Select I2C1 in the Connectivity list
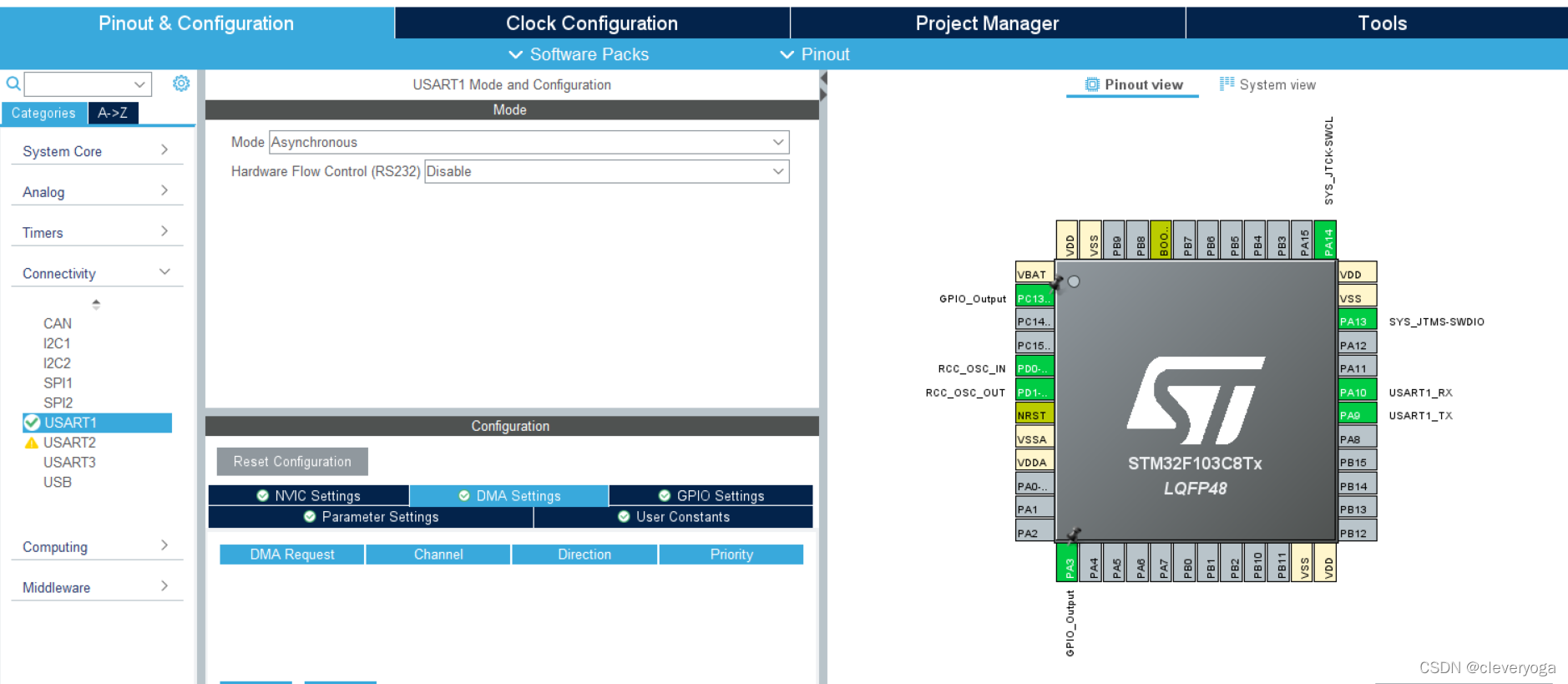Image resolution: width=1568 pixels, height=684 pixels. click(57, 343)
